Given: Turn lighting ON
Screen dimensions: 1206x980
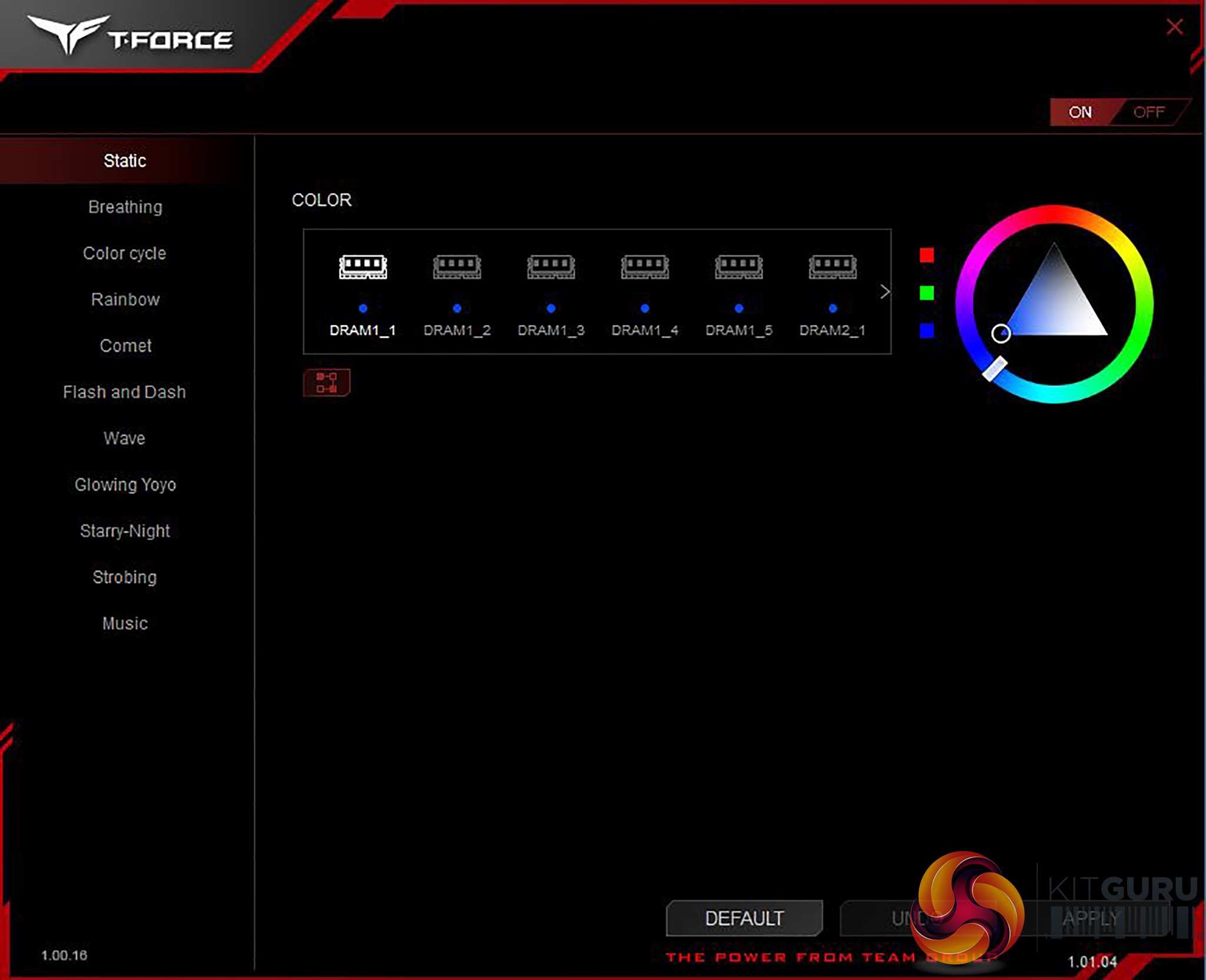Looking at the screenshot, I should click(1079, 112).
